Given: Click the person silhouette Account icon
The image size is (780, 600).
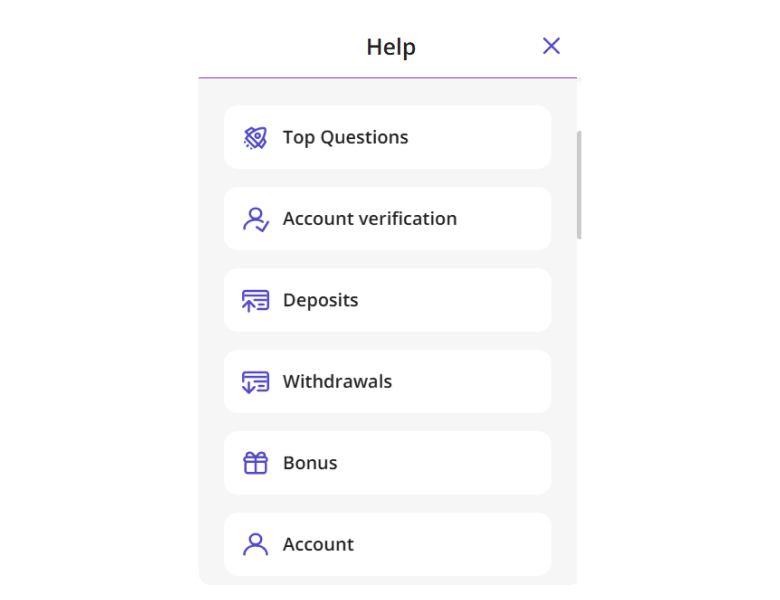Looking at the screenshot, I should [256, 545].
